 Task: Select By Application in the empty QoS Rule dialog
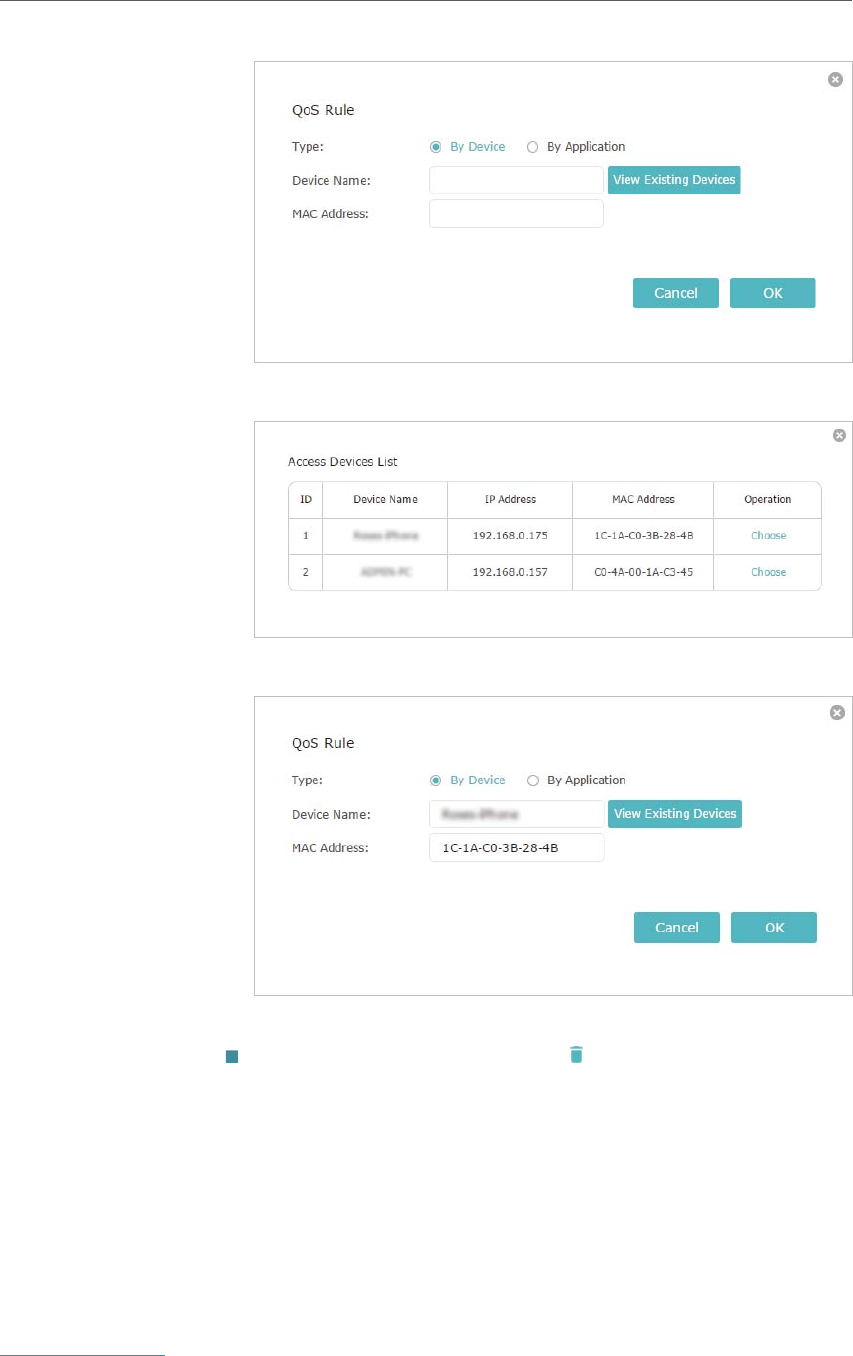point(576,147)
